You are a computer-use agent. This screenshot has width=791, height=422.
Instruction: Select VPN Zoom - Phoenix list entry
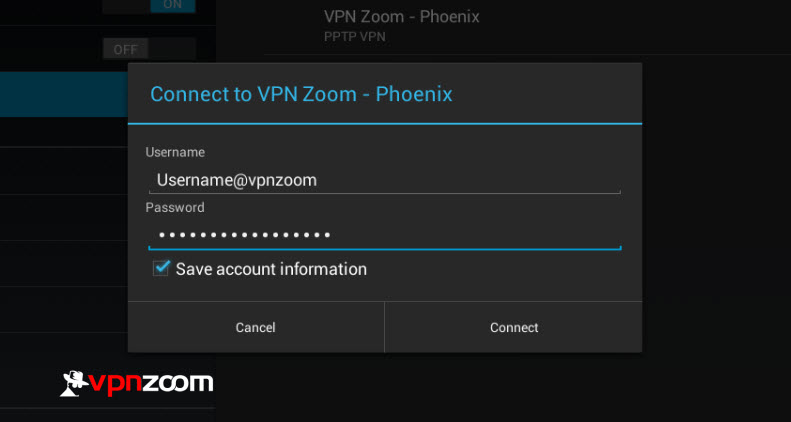527,27
